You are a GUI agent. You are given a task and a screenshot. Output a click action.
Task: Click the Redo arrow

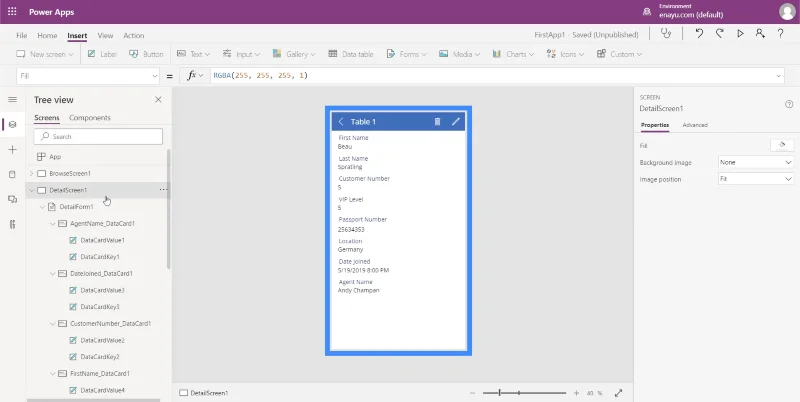pyautogui.click(x=720, y=34)
